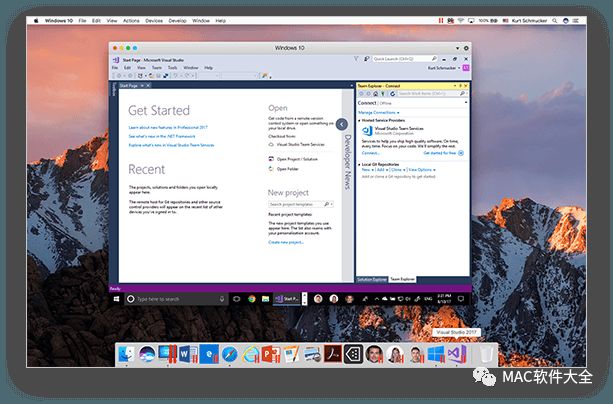Open Toolbox side tab
The height and width of the screenshot is (404, 613).
click(x=114, y=89)
